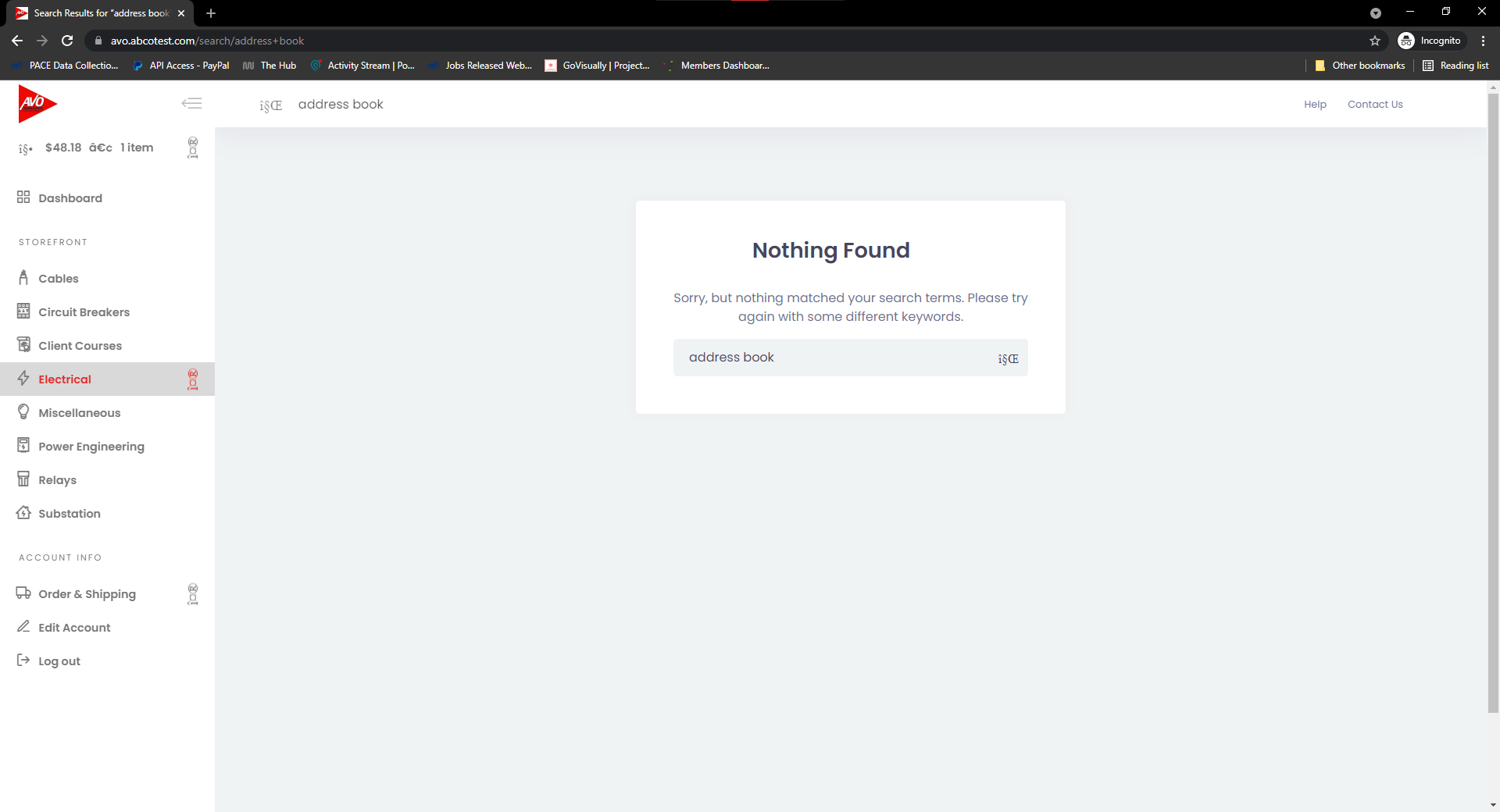1500x812 pixels.
Task: Go to Relays category
Action: click(x=58, y=480)
